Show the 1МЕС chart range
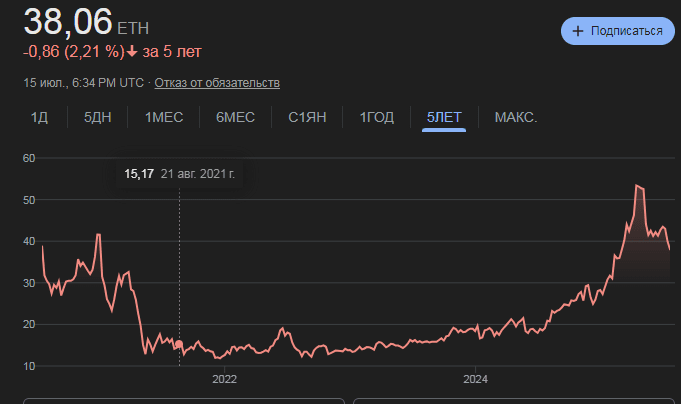Screen dimensions: 681x404 [x=164, y=117]
